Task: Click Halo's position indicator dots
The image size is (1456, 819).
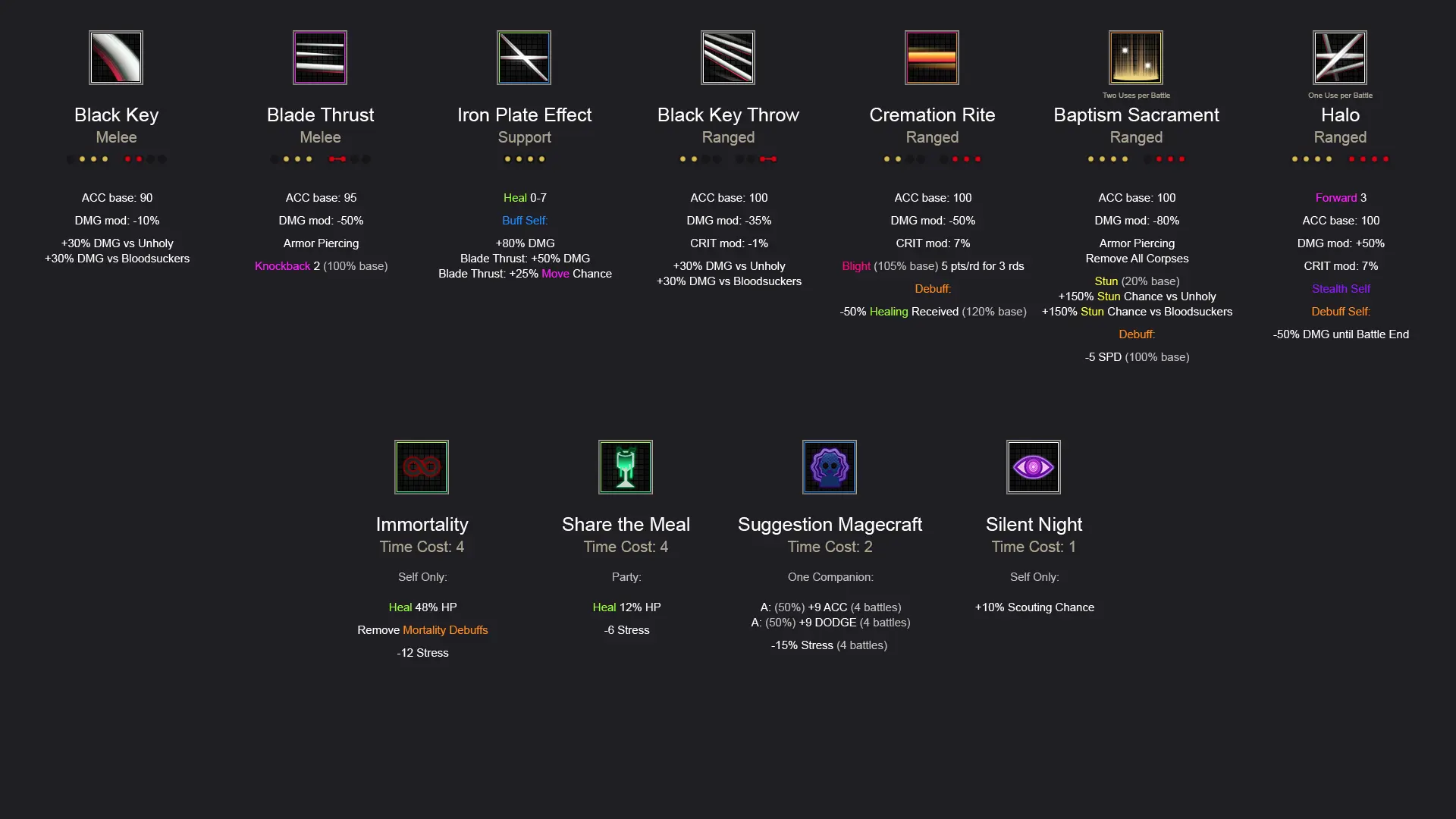Action: point(1340,159)
